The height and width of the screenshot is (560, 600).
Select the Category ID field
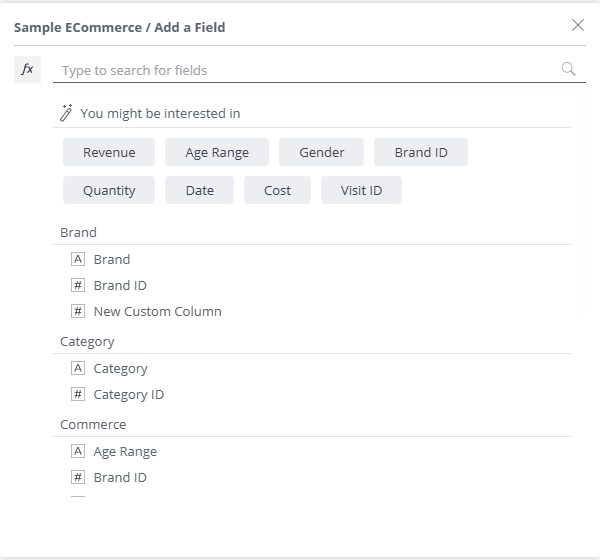tap(128, 394)
